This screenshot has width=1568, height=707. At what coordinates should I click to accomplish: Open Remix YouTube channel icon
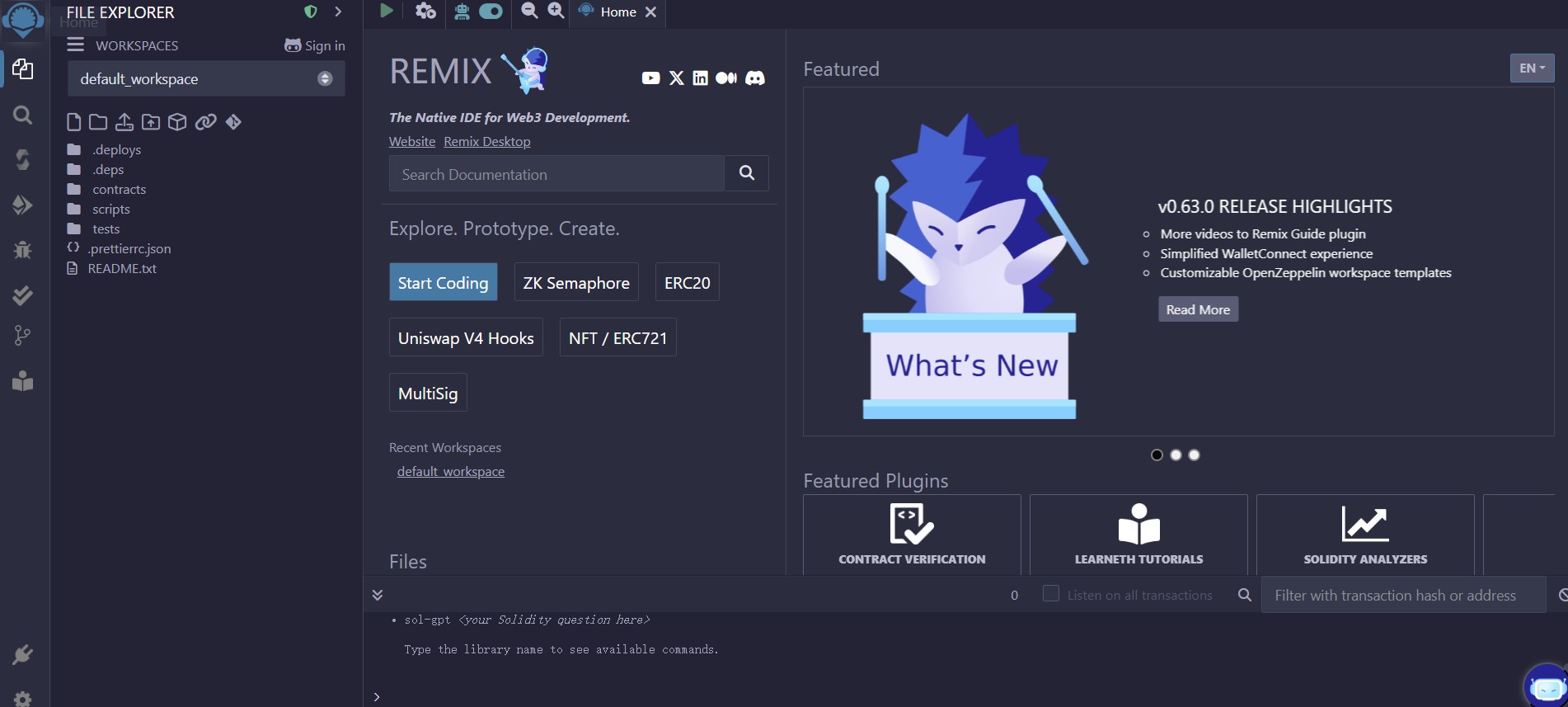(x=650, y=78)
